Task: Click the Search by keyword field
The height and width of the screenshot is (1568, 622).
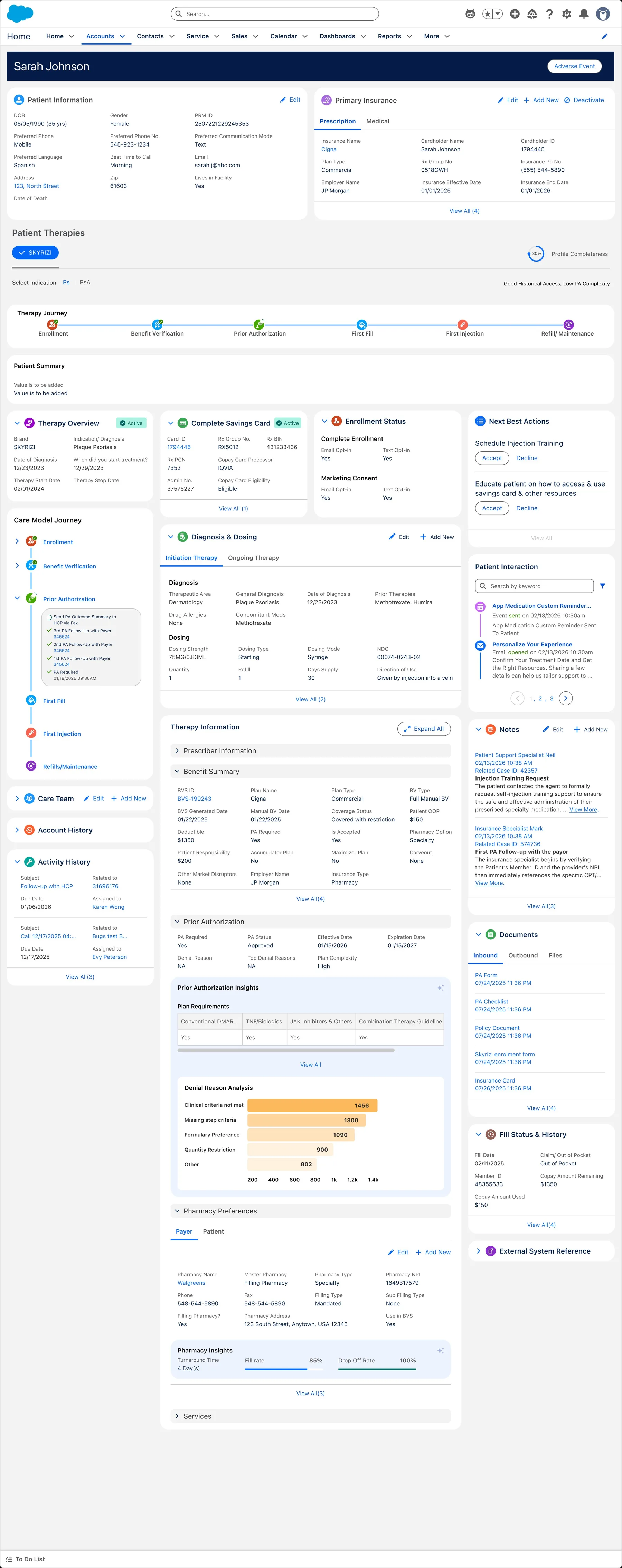Action: click(x=534, y=586)
